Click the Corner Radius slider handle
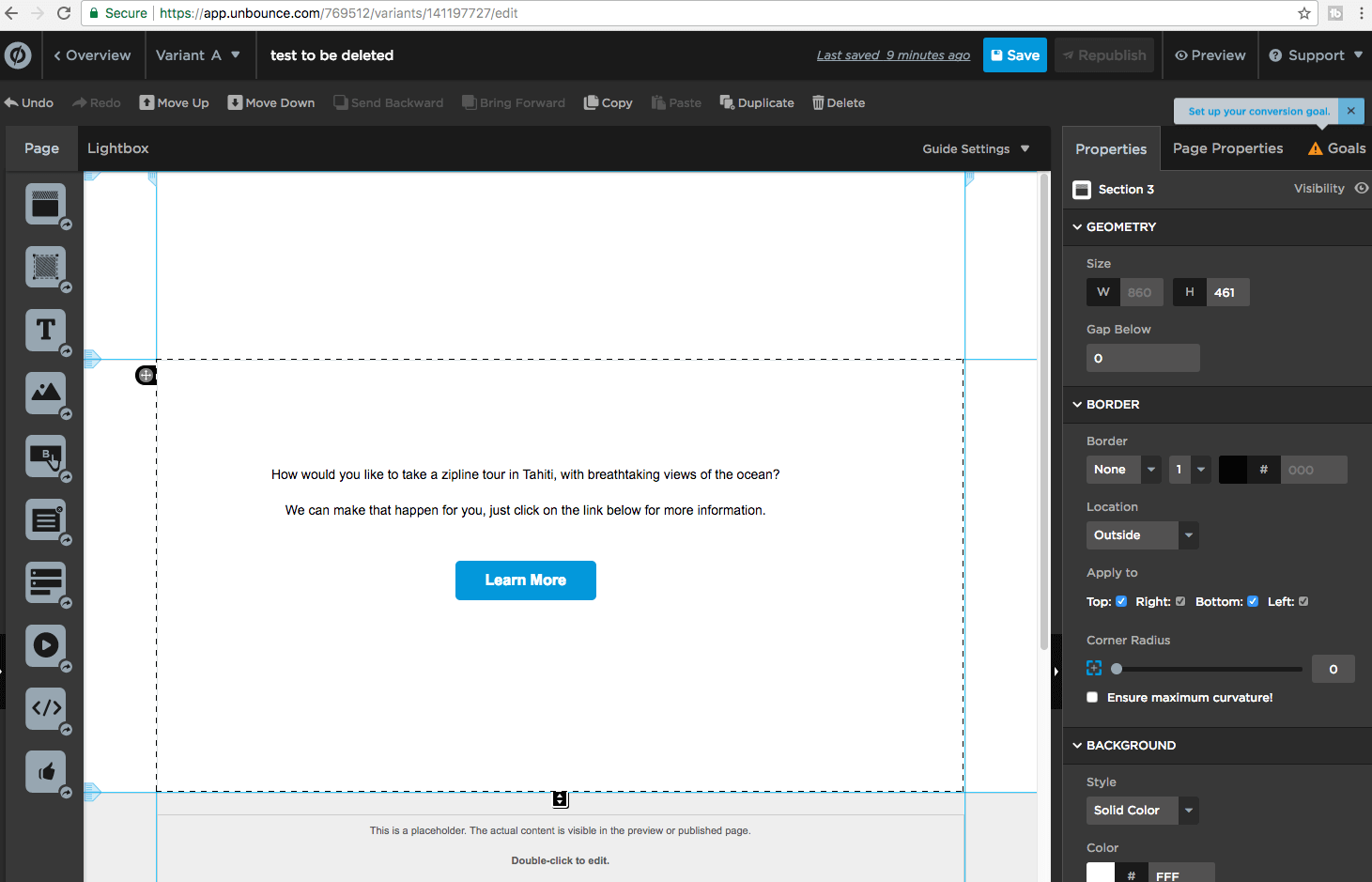Image resolution: width=1372 pixels, height=882 pixels. click(x=1117, y=669)
